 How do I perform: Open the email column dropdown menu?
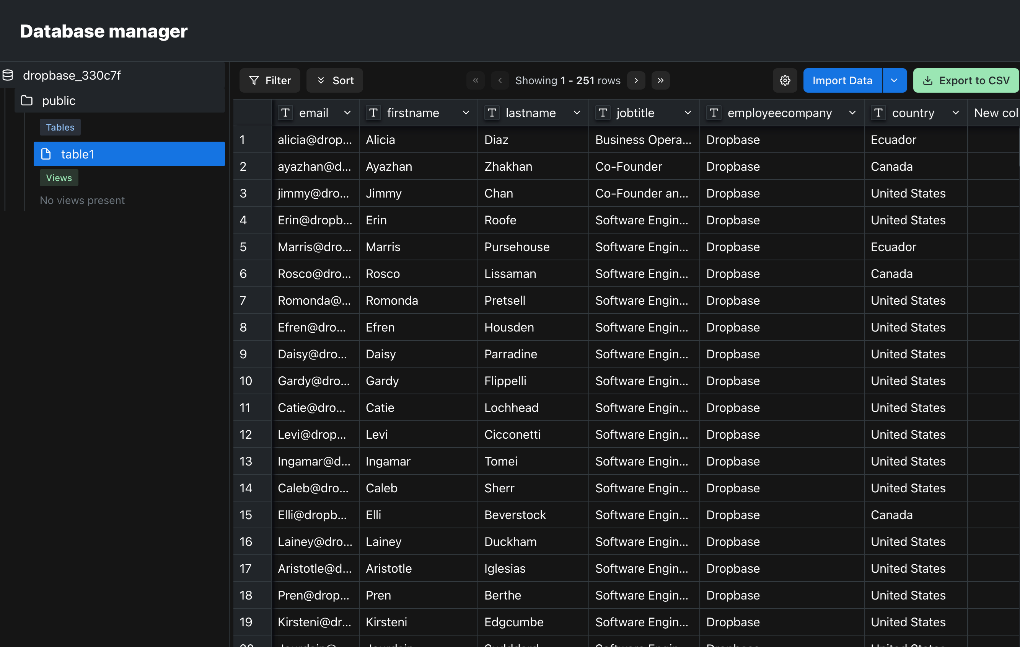[347, 113]
